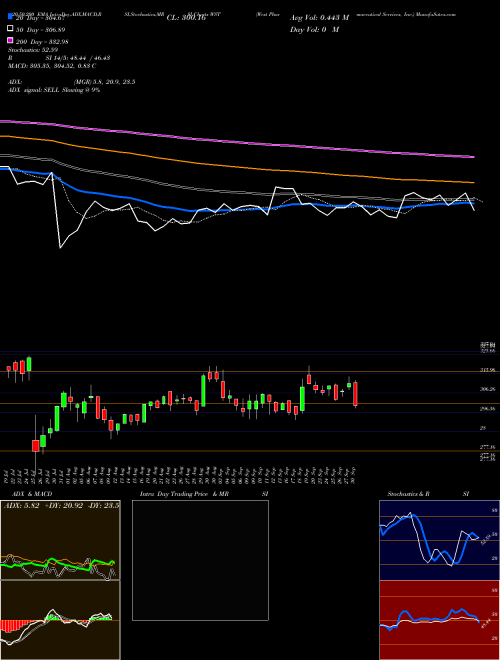500x660 pixels.
Task: Click the blue Stochastics mini chart
Action: point(439,540)
